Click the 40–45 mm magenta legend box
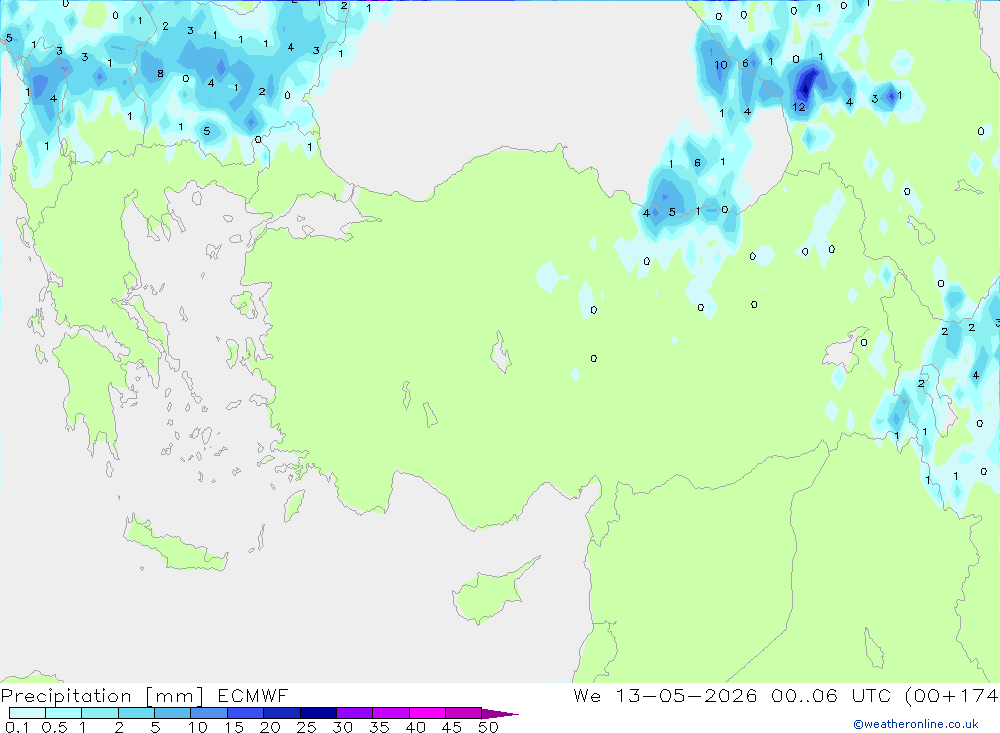 [x=427, y=713]
